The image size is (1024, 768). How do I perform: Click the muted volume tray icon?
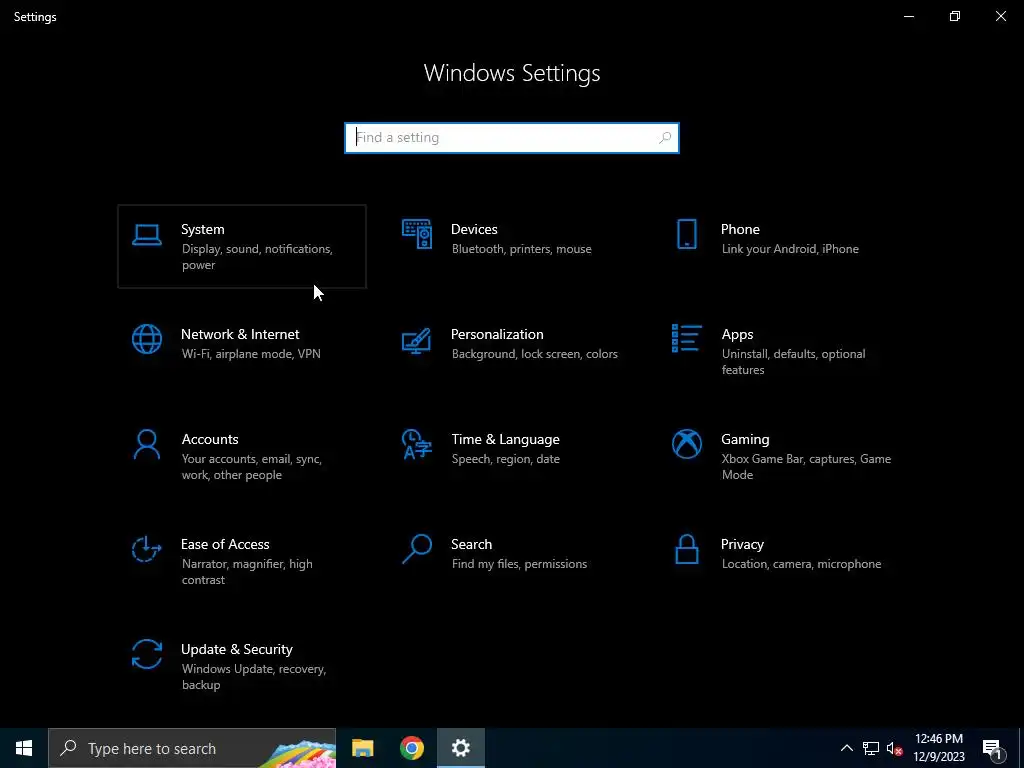[895, 748]
